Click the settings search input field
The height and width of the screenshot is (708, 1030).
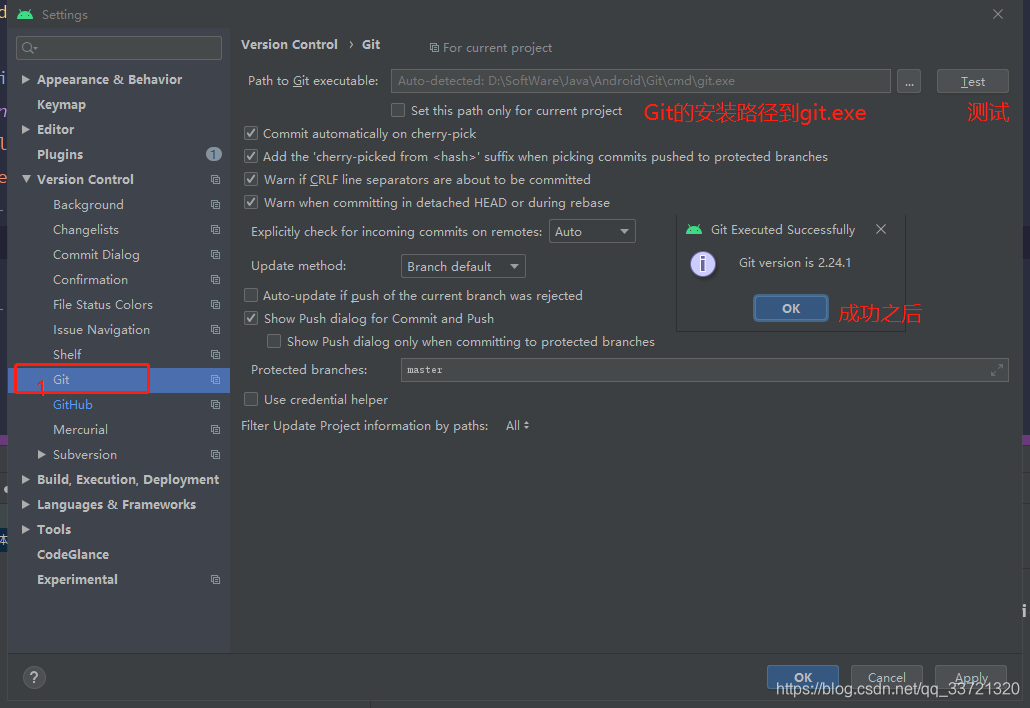[119, 48]
